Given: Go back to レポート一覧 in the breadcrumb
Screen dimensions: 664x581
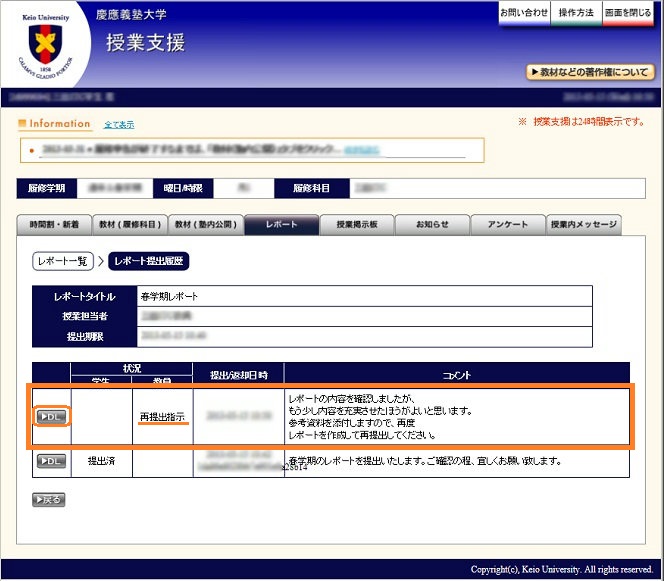Looking at the screenshot, I should click(62, 261).
